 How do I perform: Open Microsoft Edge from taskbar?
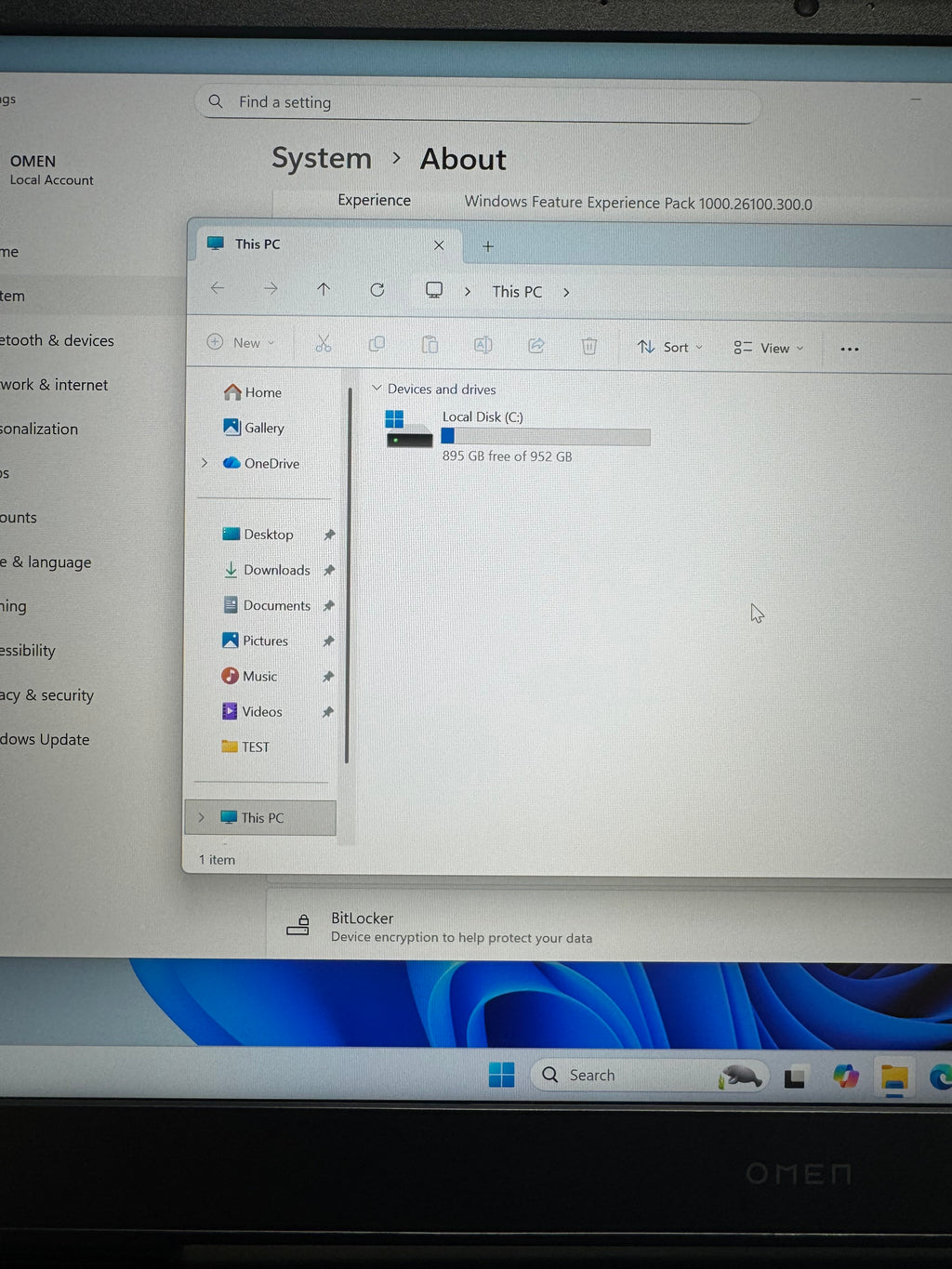tap(941, 1077)
